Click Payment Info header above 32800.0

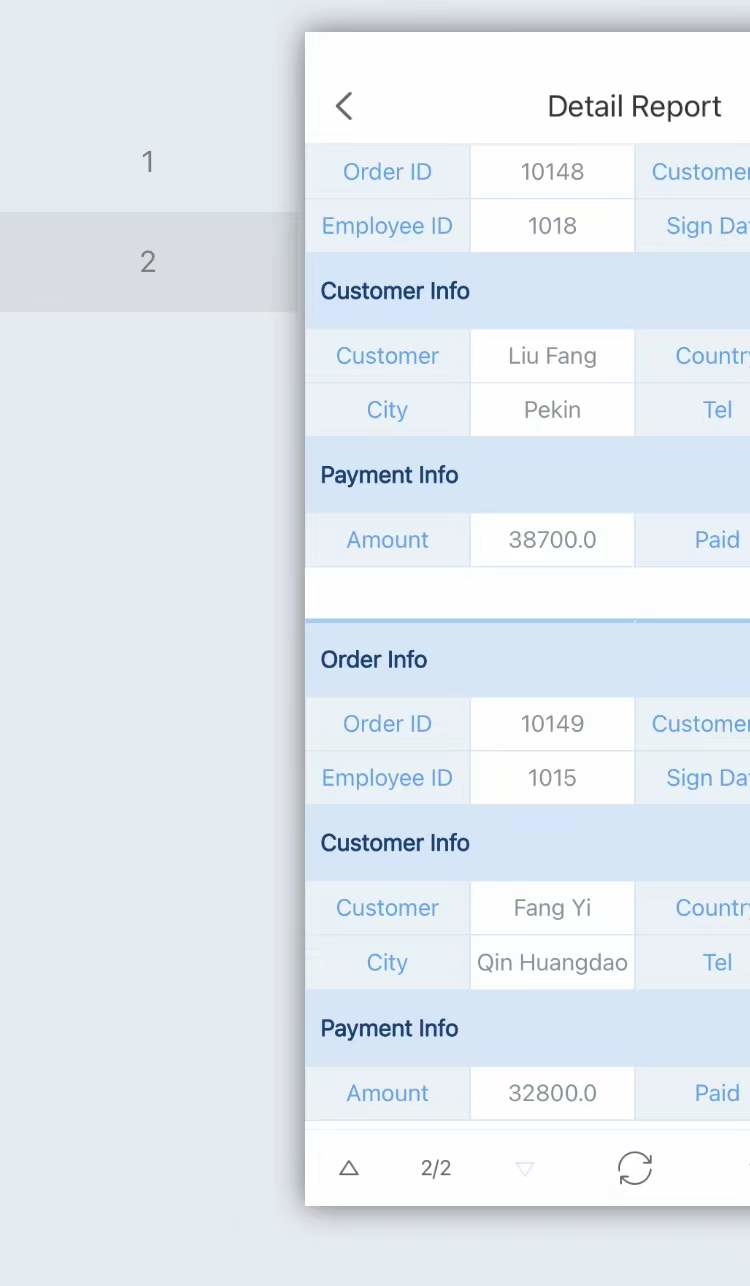pos(528,1028)
